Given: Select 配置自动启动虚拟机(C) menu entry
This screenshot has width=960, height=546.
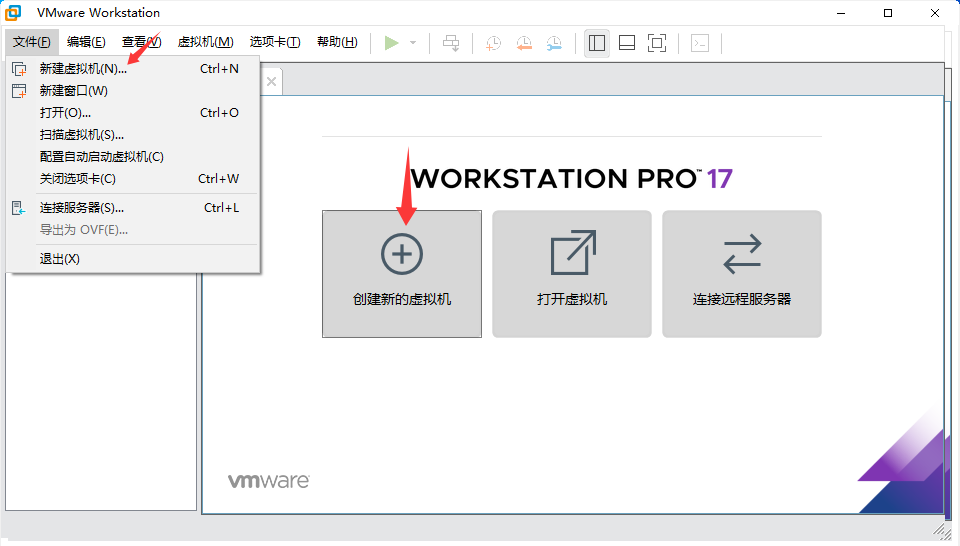Looking at the screenshot, I should point(132,157).
